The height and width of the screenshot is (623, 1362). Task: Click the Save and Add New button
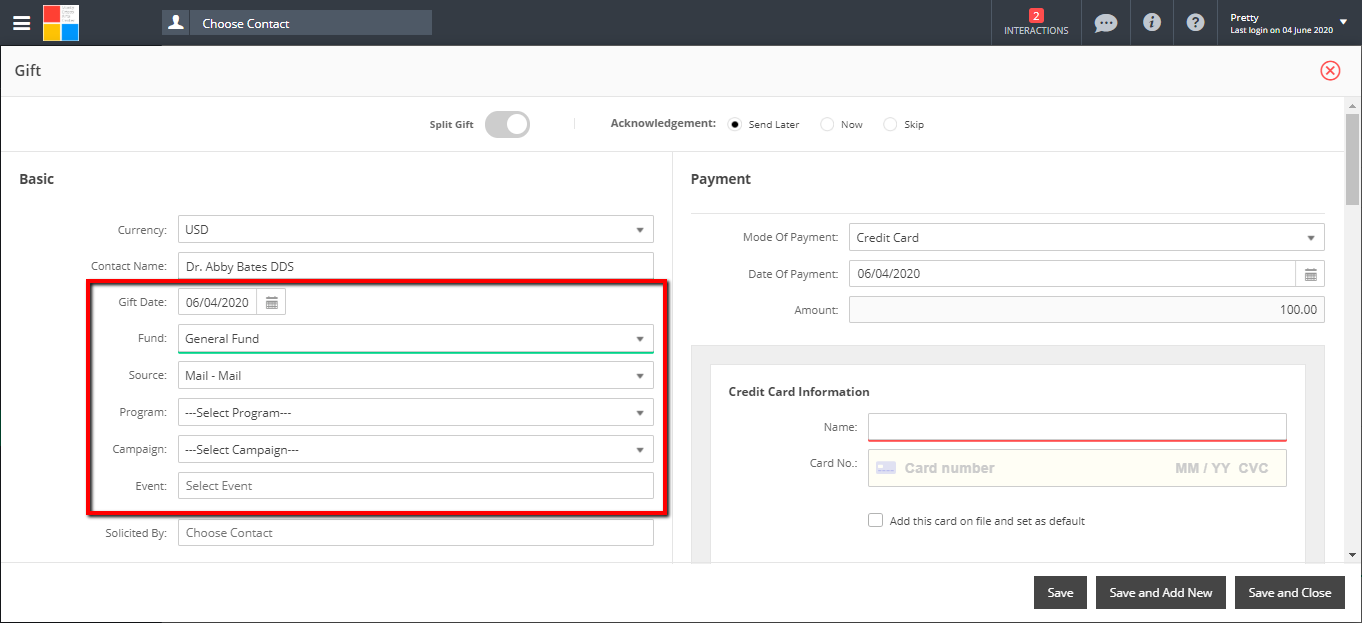pyautogui.click(x=1160, y=593)
